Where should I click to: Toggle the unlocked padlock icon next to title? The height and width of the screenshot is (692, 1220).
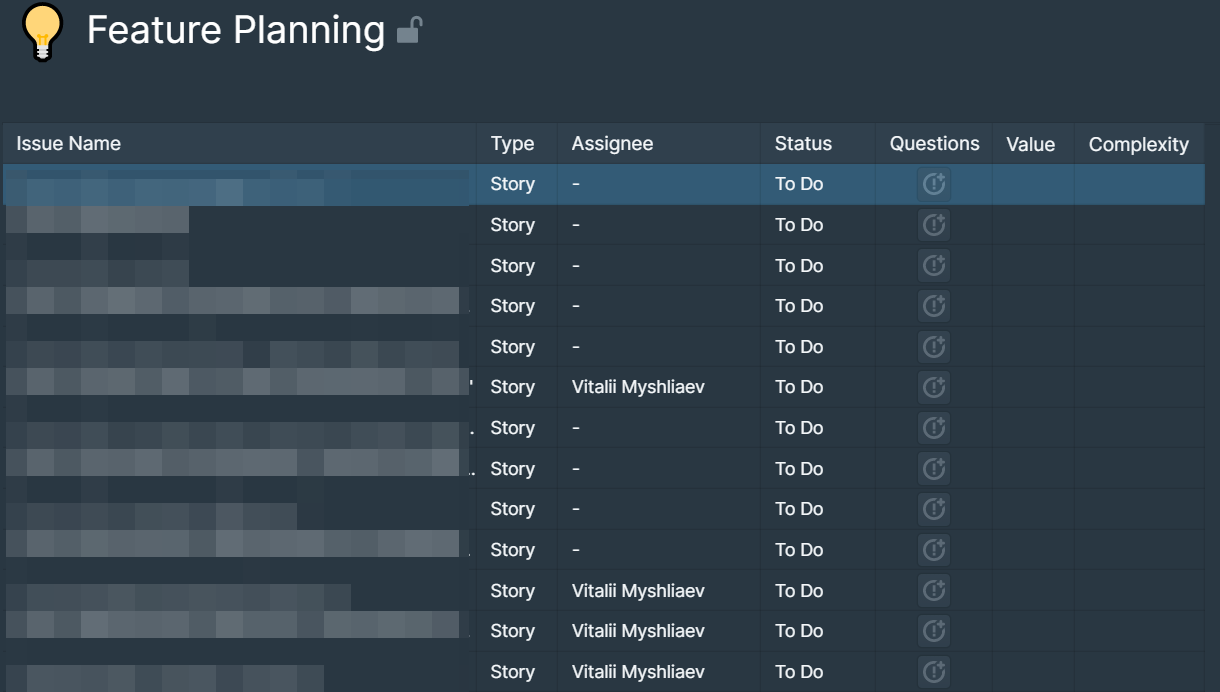pyautogui.click(x=409, y=31)
